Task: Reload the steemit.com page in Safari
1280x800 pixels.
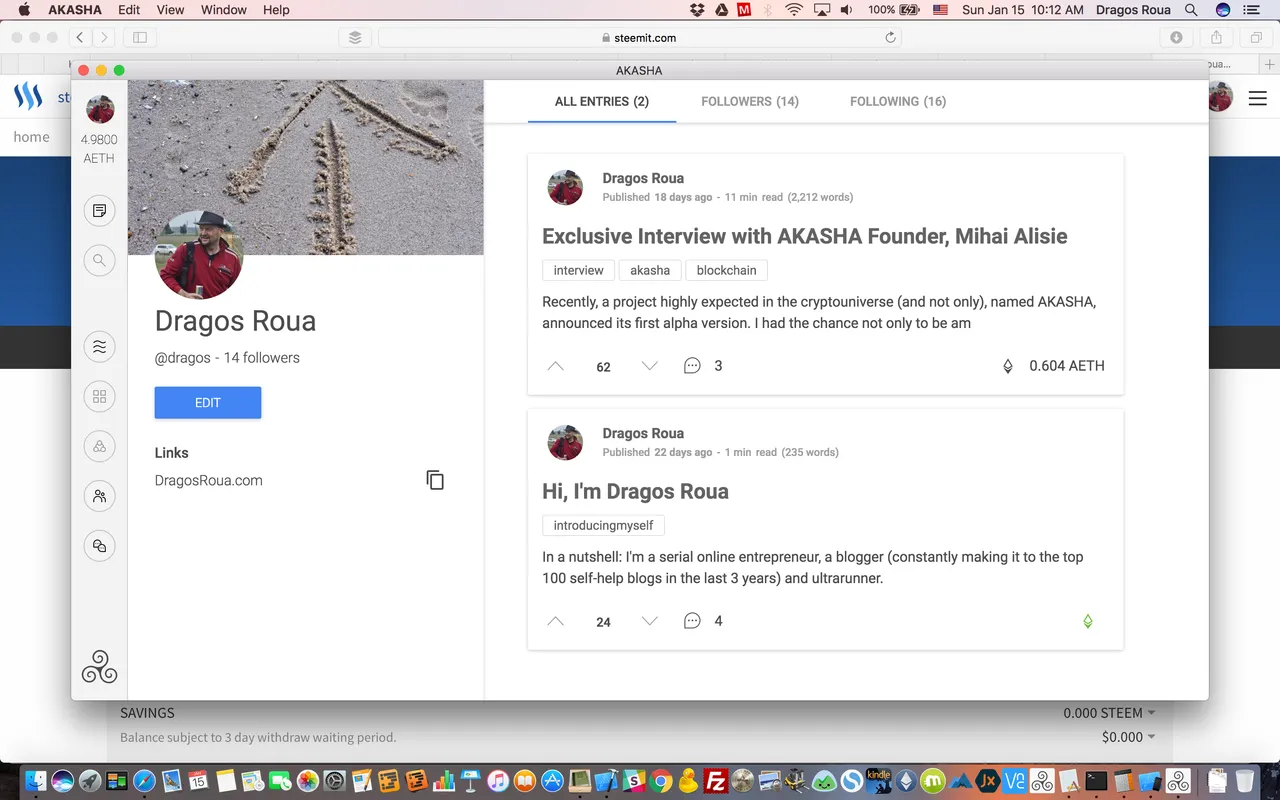Action: 890,37
